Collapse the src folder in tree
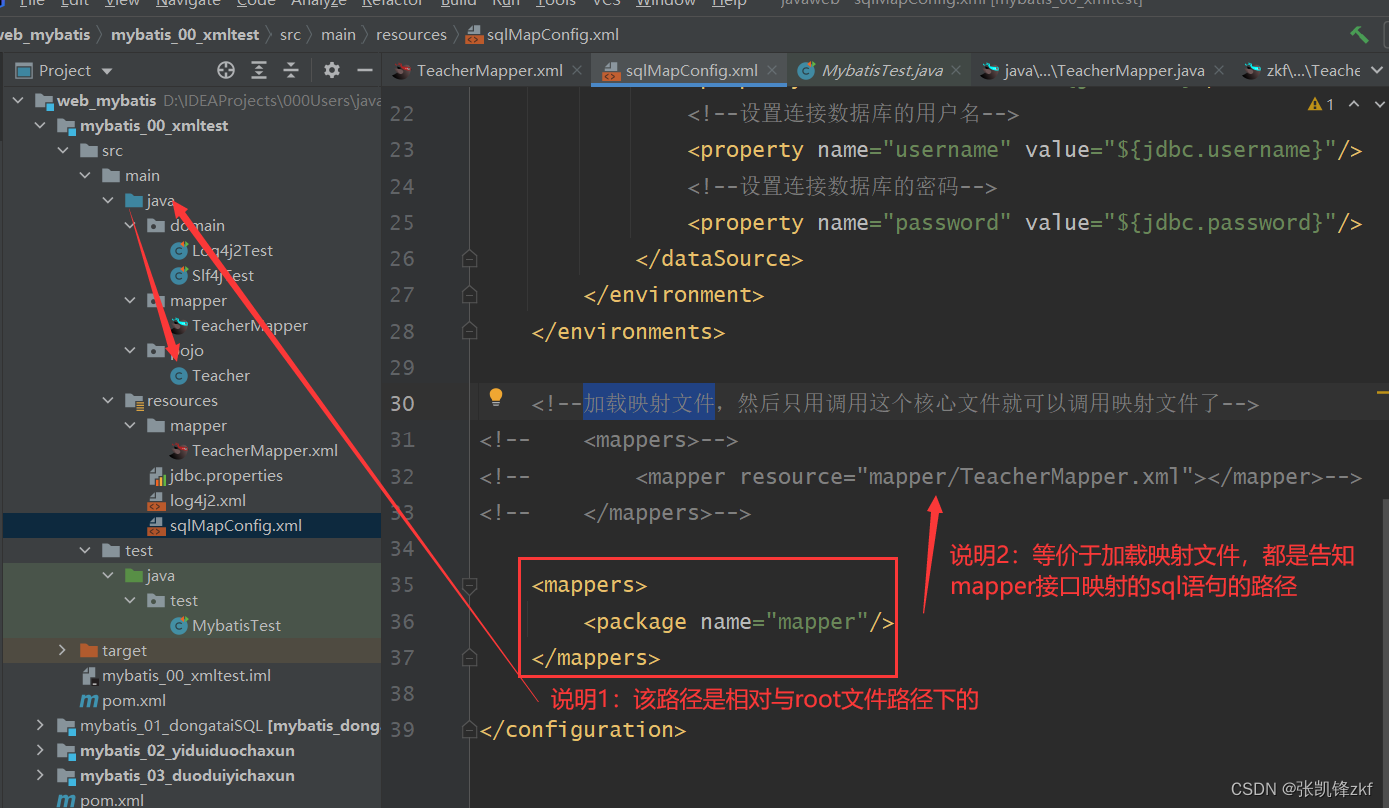The height and width of the screenshot is (808, 1389). click(x=63, y=150)
